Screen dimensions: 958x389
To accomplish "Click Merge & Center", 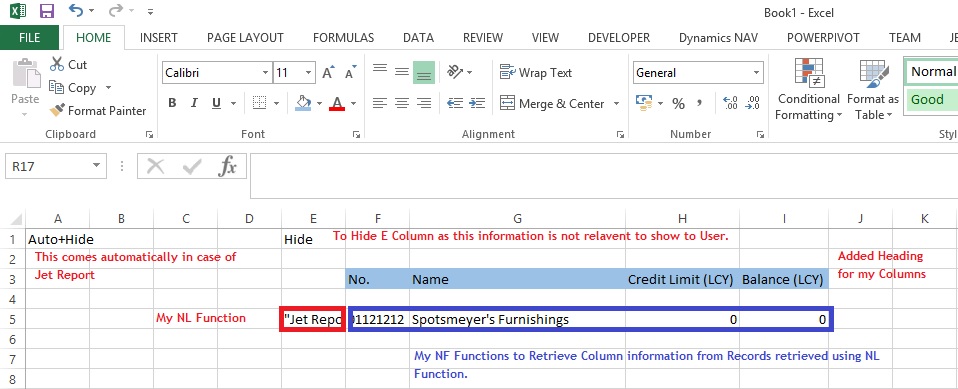I will pyautogui.click(x=552, y=104).
